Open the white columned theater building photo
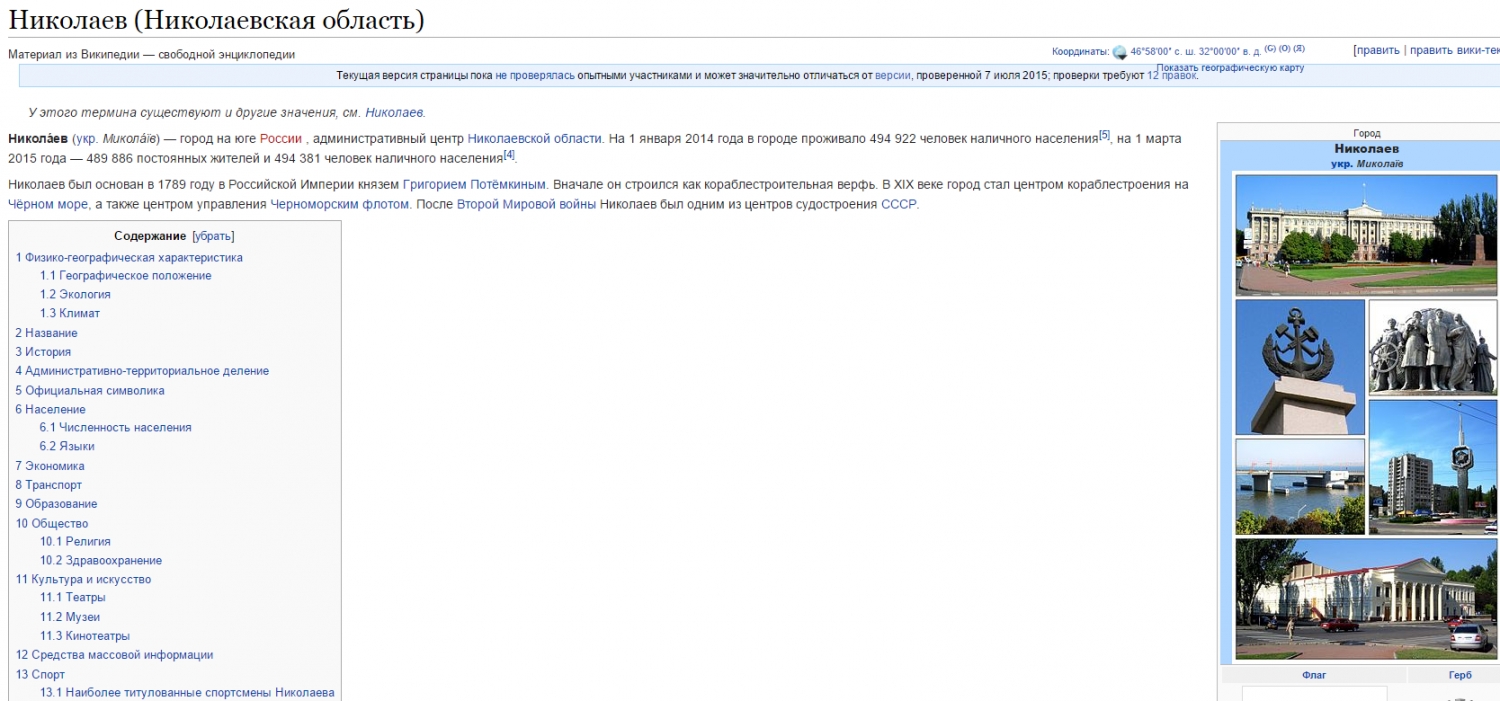The width and height of the screenshot is (1500, 701). pos(1365,599)
